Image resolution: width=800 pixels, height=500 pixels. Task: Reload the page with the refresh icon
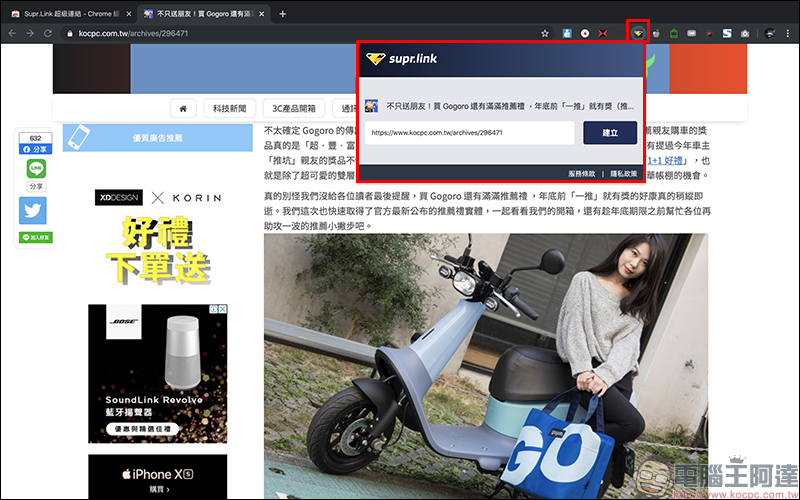point(47,33)
